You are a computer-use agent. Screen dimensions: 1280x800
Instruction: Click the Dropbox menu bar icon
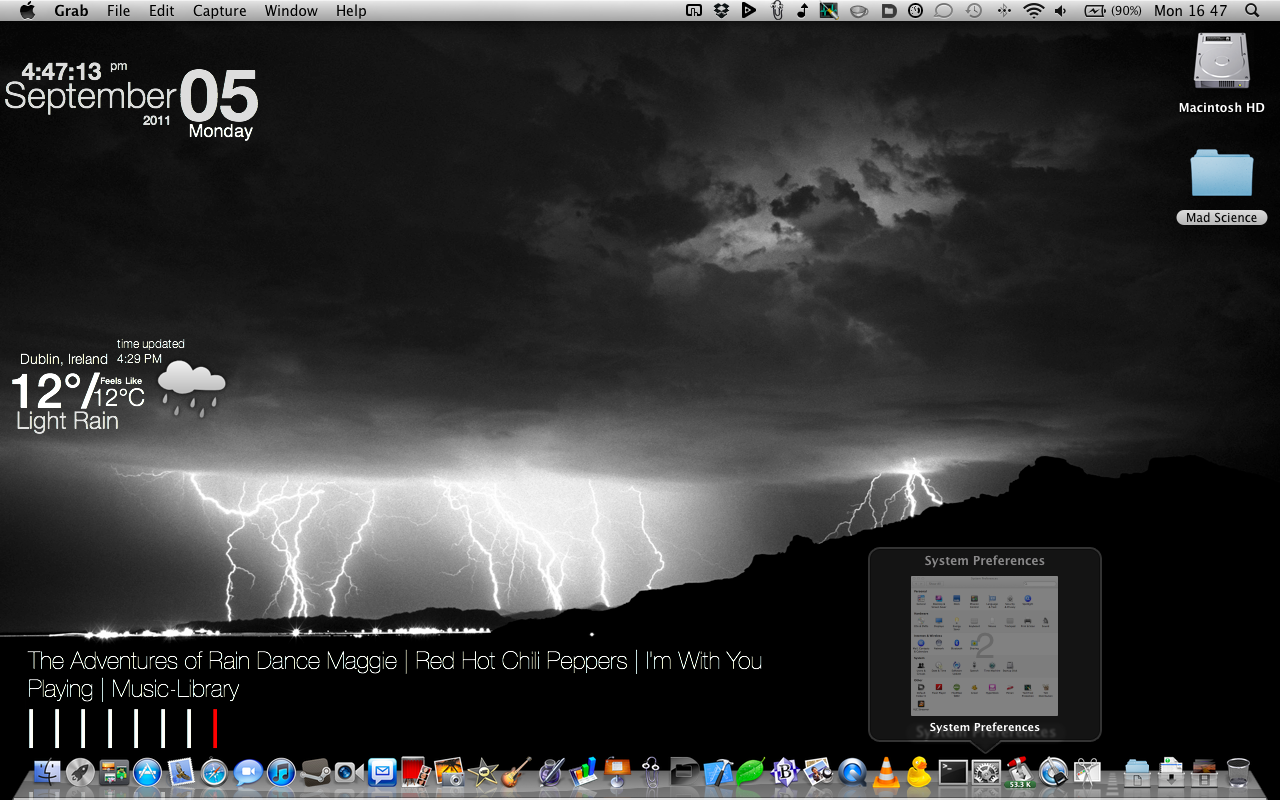click(720, 11)
